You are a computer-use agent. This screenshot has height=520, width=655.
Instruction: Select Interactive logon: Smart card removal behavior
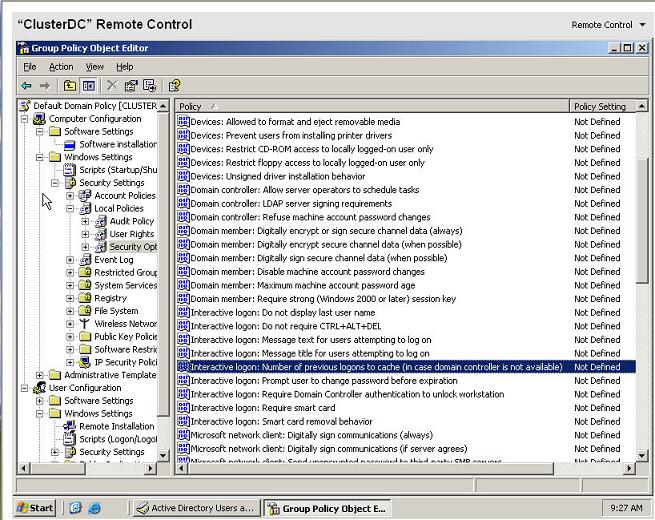pos(281,421)
